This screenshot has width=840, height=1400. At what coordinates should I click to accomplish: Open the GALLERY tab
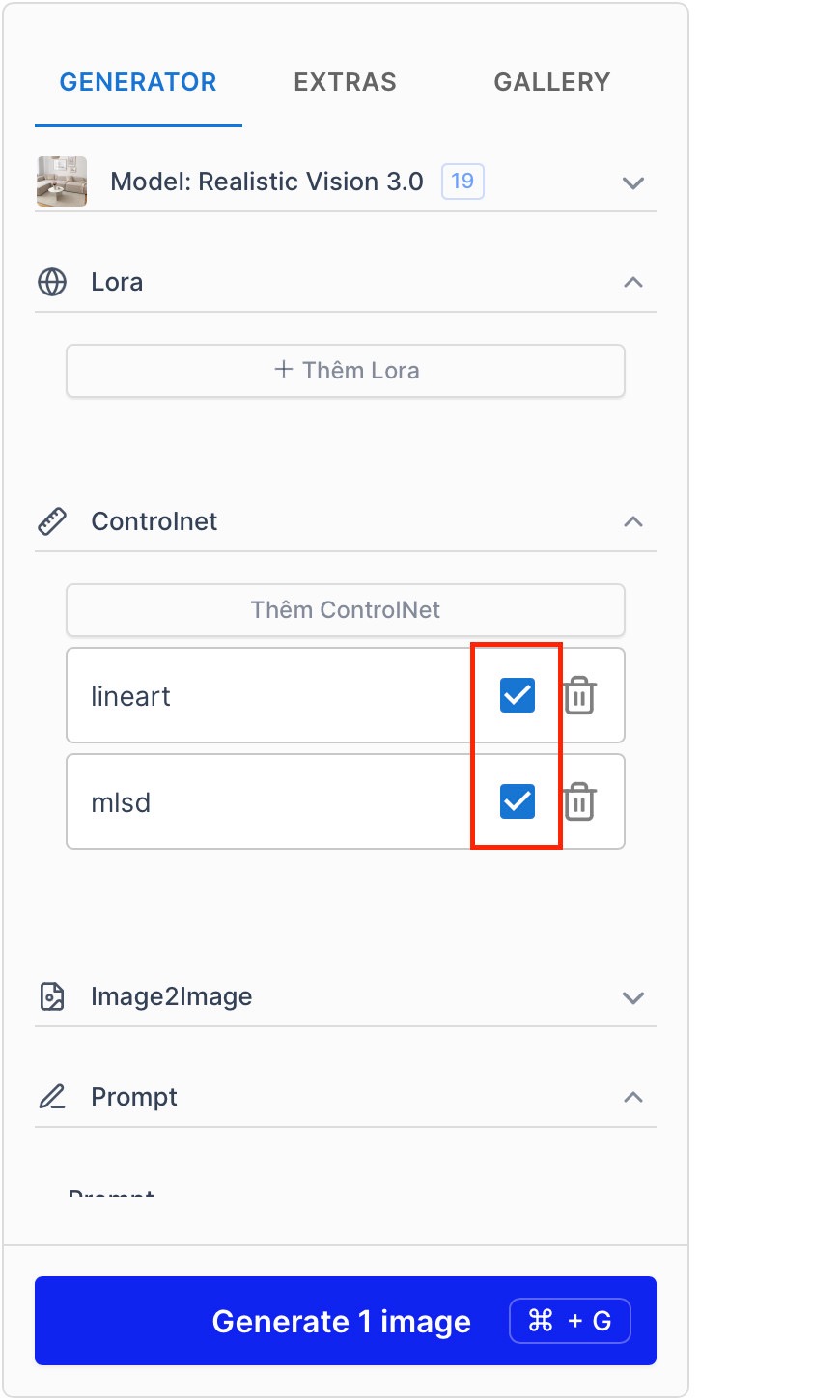[551, 82]
